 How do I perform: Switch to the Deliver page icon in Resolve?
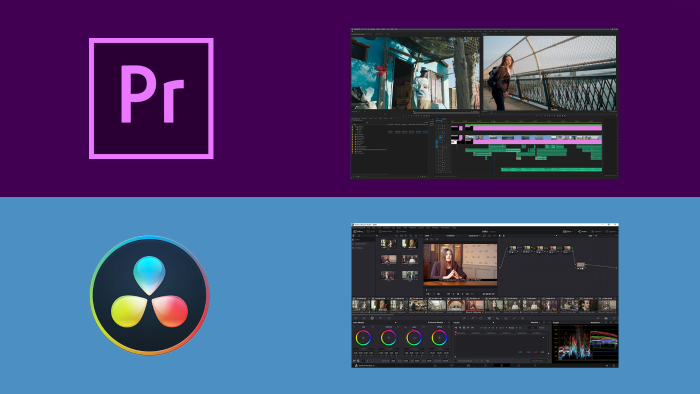[x=535, y=365]
